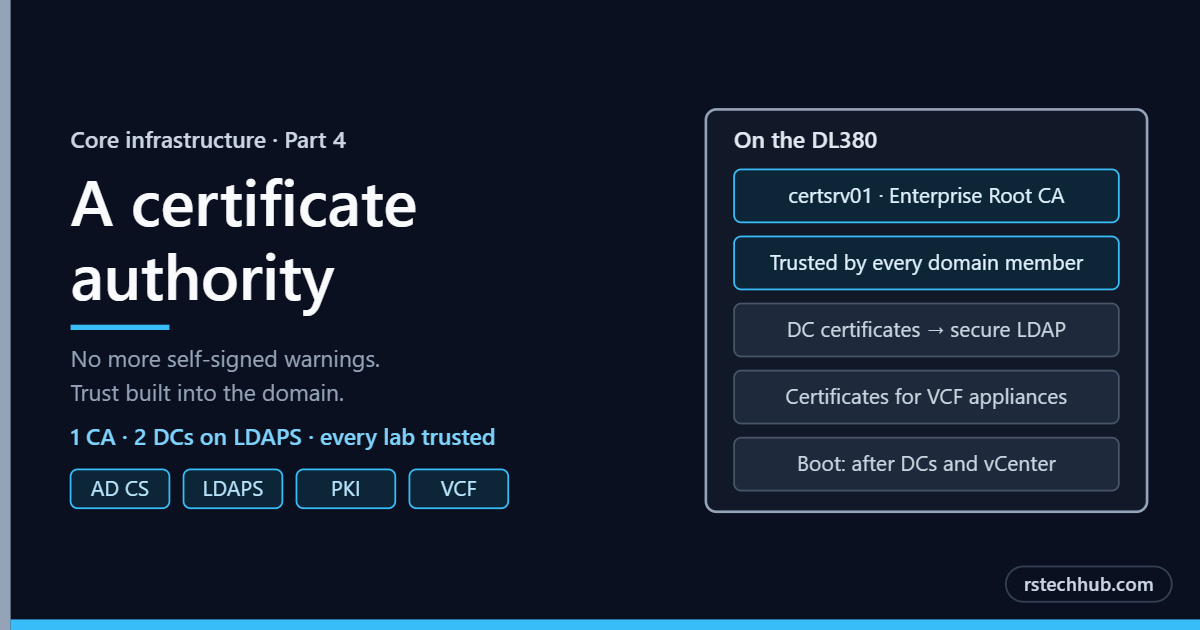
Task: Click 'Core infrastructure · Part 4' text
Action: (208, 140)
